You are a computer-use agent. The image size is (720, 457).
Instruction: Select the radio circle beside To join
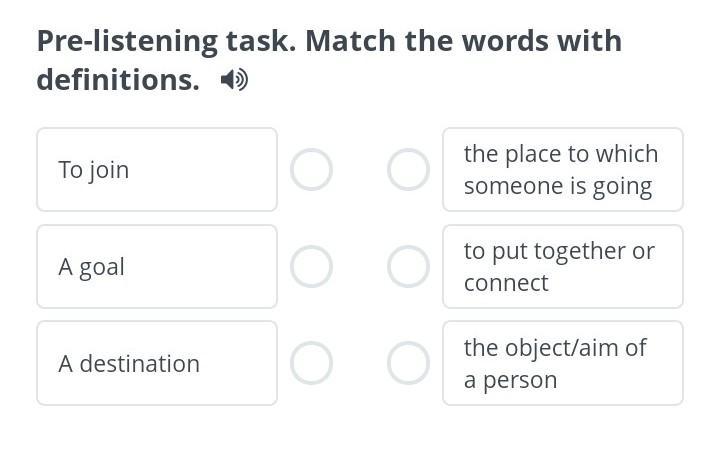(x=311, y=170)
